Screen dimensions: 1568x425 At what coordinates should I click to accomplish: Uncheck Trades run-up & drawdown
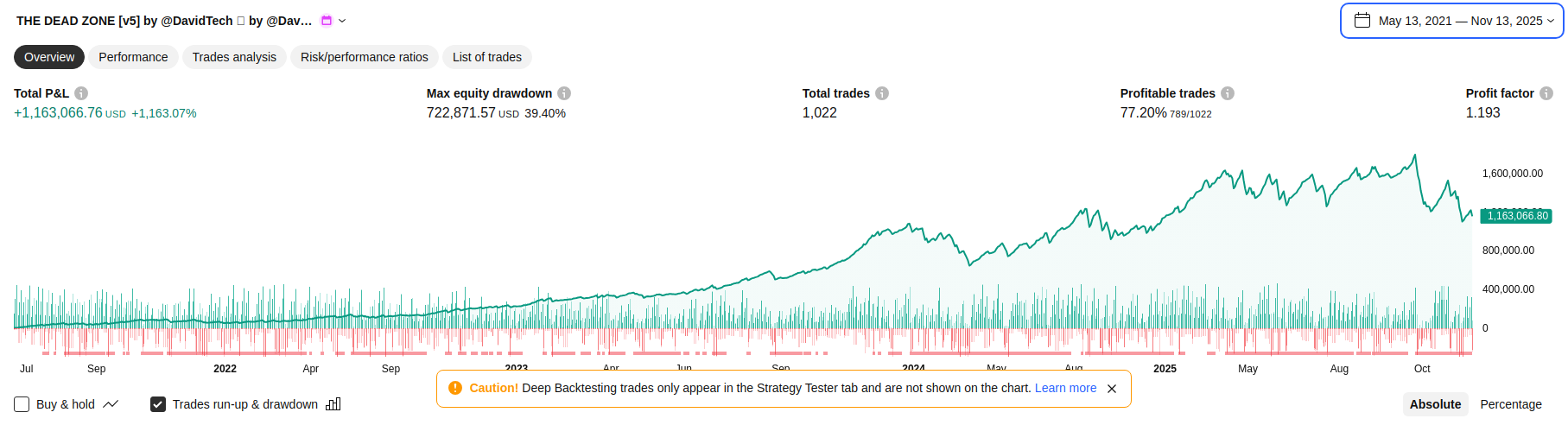pyautogui.click(x=158, y=404)
